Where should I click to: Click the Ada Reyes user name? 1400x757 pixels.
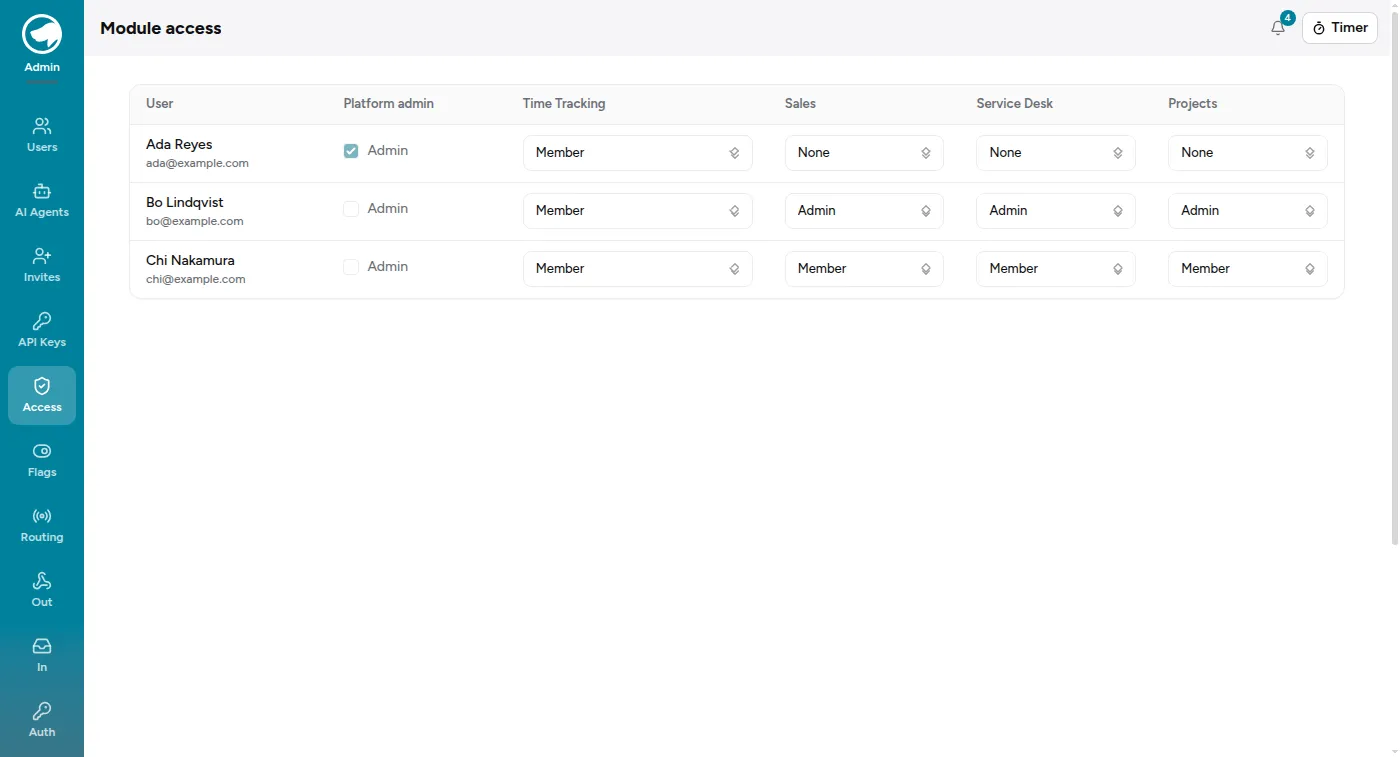coord(179,145)
